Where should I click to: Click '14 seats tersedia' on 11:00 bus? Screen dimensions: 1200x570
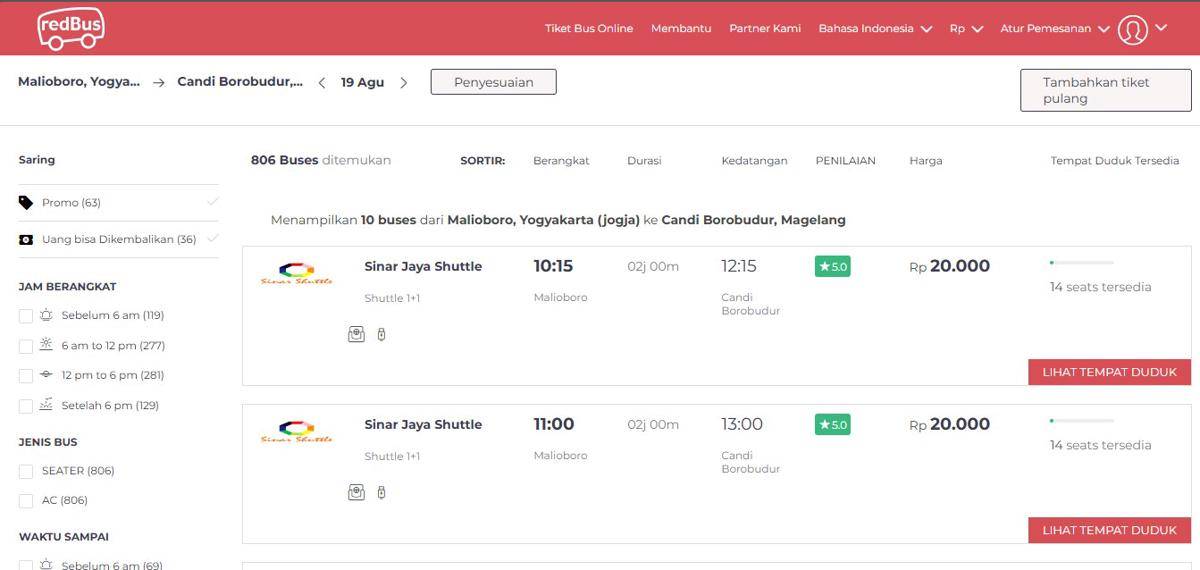1100,445
